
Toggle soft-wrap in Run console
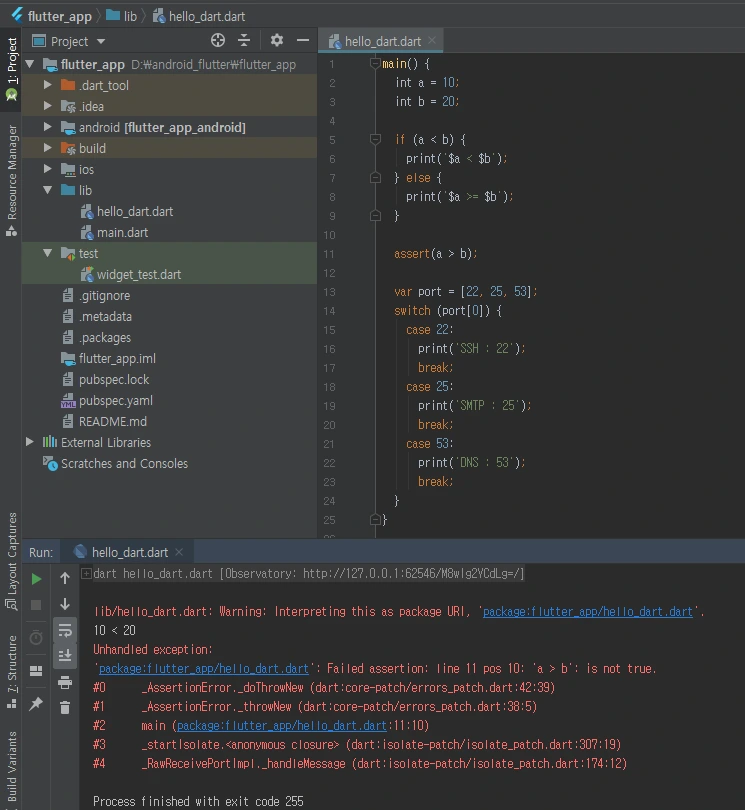click(x=65, y=630)
